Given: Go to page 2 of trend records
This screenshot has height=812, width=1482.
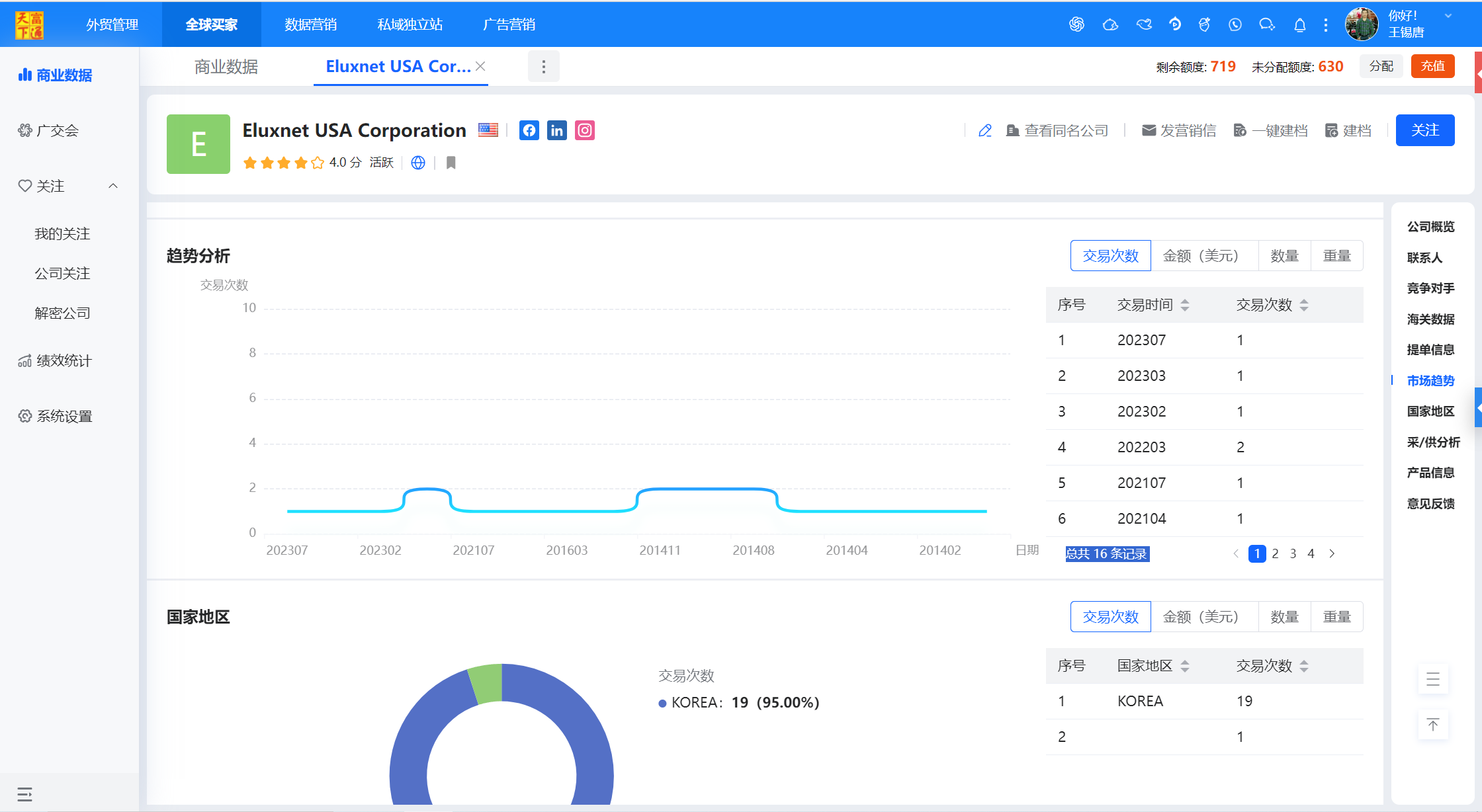Looking at the screenshot, I should pyautogui.click(x=1276, y=553).
